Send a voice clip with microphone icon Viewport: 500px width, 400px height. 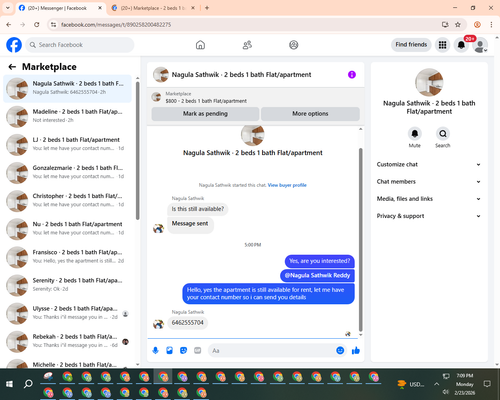pyautogui.click(x=155, y=350)
